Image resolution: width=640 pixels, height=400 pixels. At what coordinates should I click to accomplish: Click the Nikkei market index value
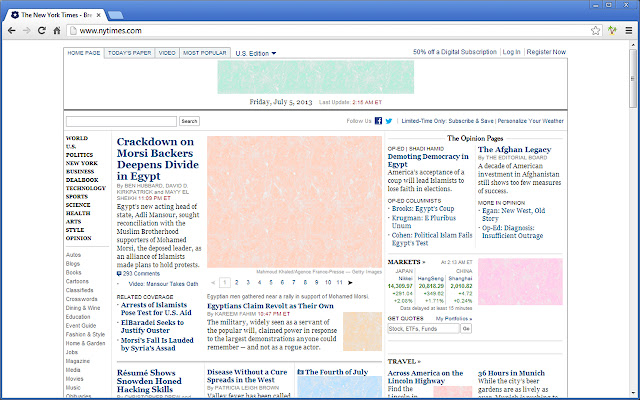point(400,286)
